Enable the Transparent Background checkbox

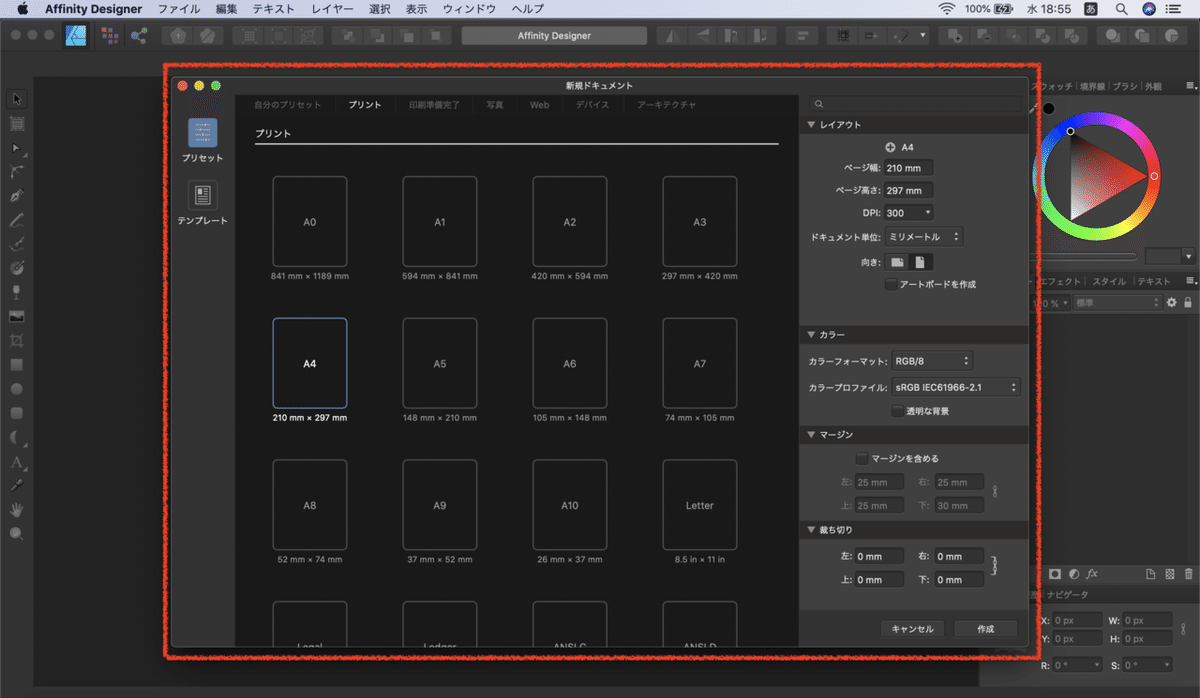point(897,411)
